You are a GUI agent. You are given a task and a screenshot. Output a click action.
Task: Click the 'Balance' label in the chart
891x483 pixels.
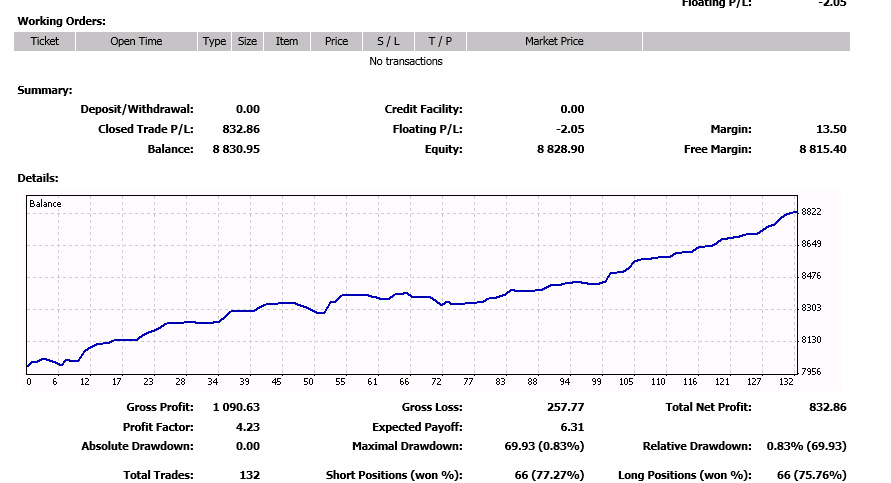45,203
